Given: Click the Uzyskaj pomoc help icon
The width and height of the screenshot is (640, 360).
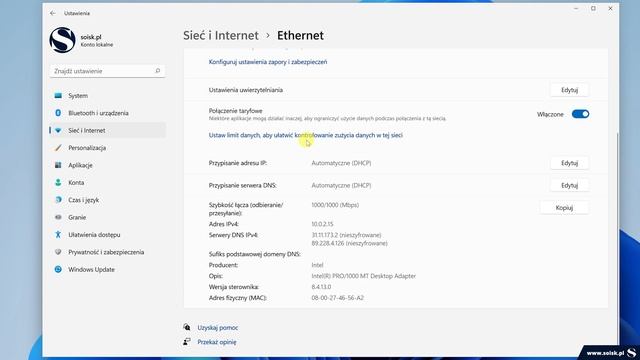Looking at the screenshot, I should click(187, 327).
